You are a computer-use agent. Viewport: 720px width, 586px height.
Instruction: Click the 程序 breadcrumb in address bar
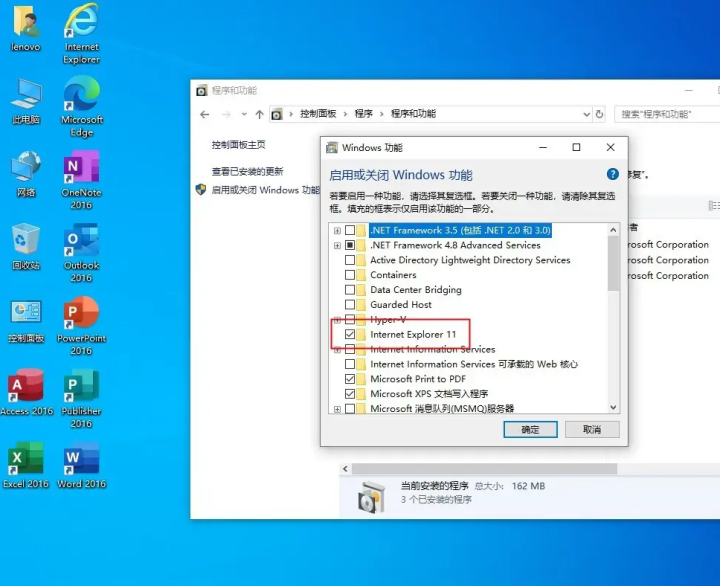[363, 114]
